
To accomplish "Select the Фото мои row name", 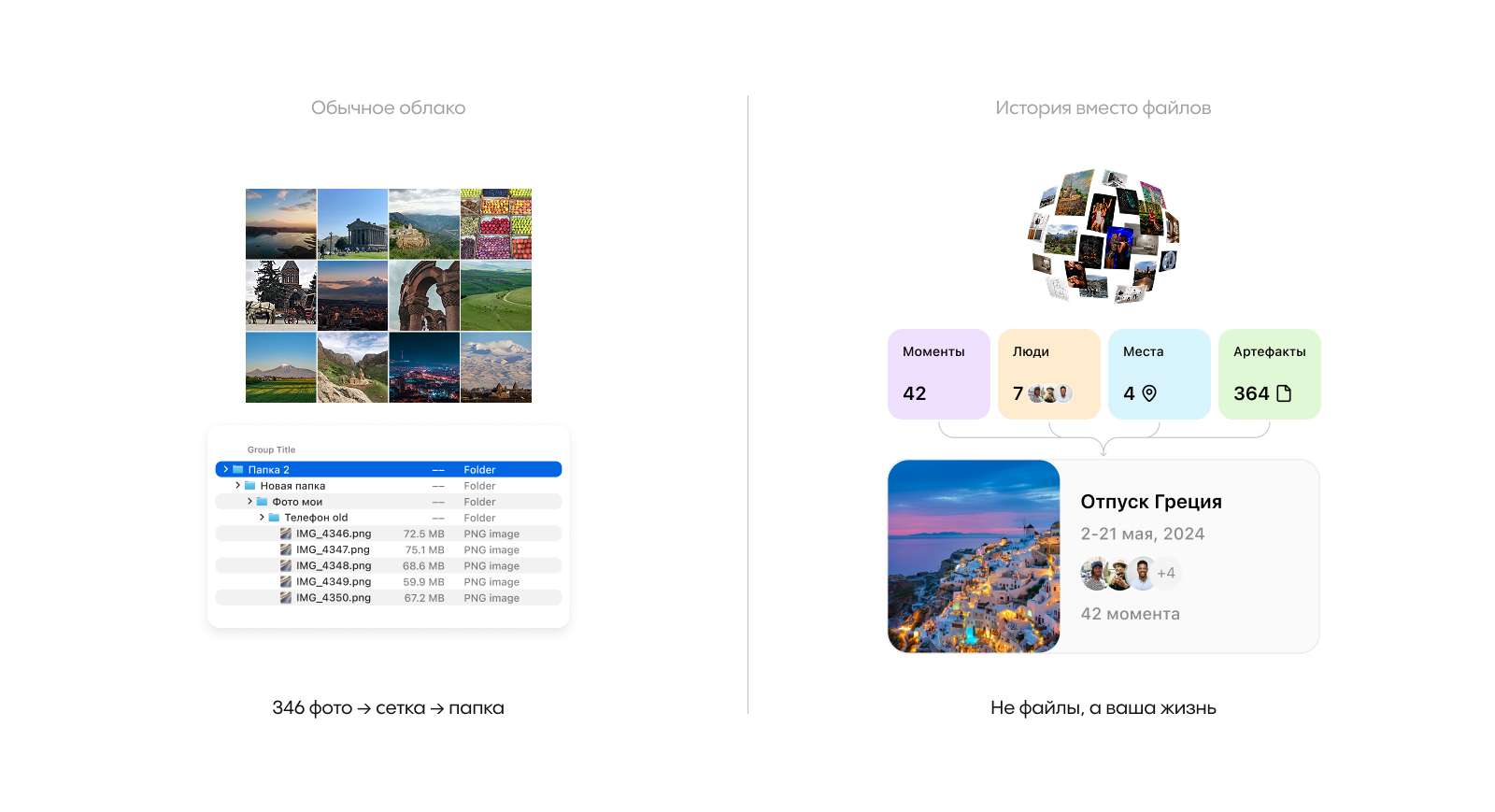I will 297,502.
